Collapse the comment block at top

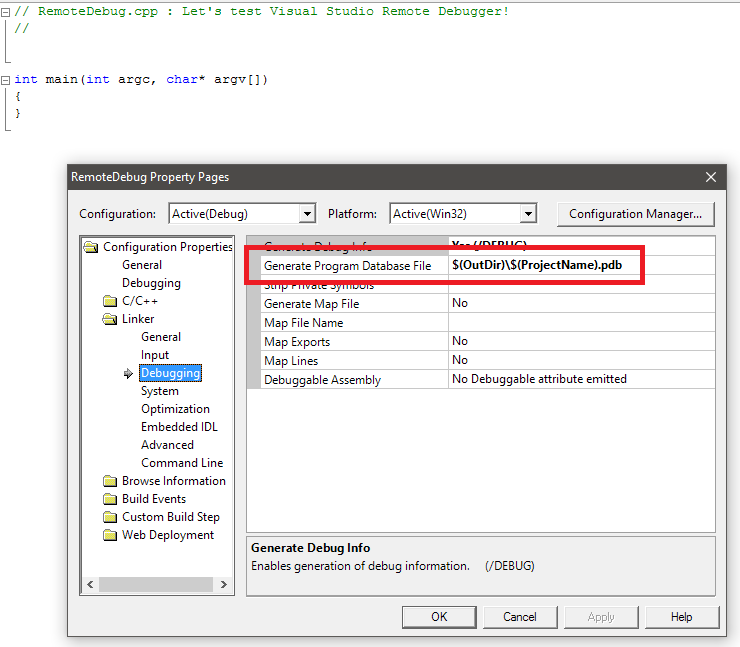(x=6, y=11)
